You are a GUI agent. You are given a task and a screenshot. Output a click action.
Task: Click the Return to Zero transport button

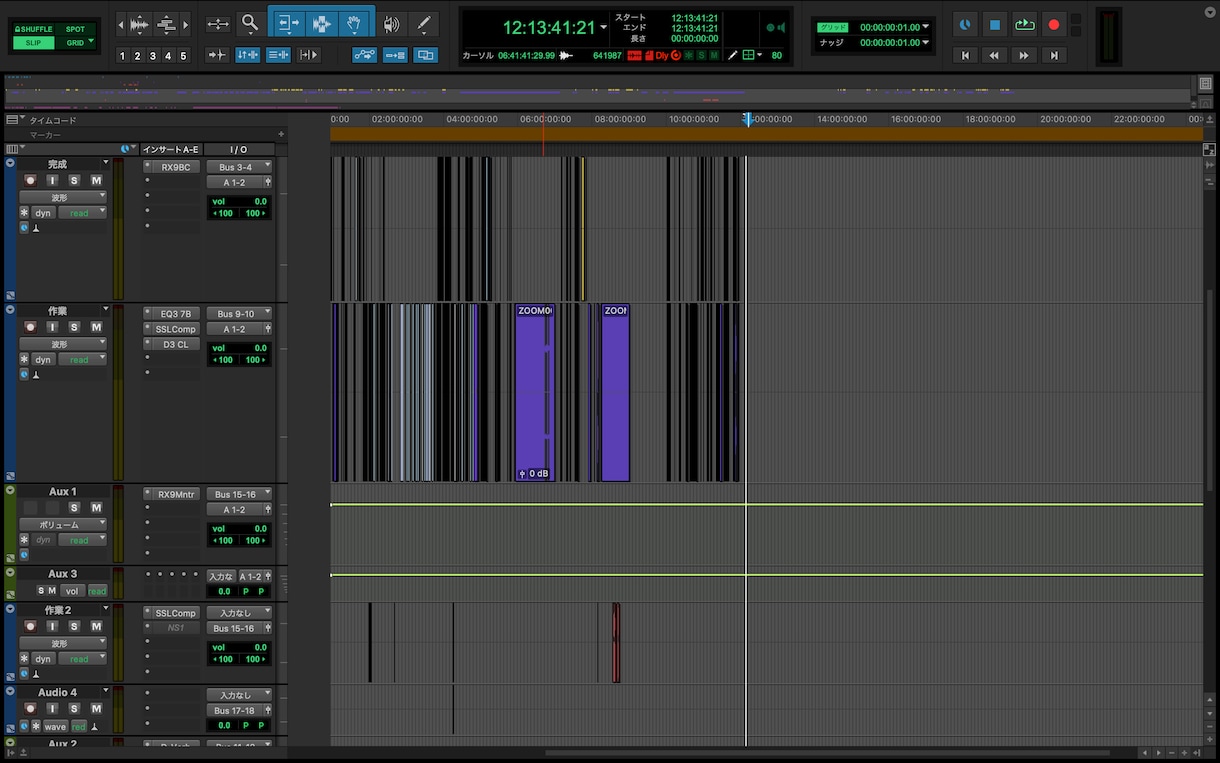click(x=965, y=56)
